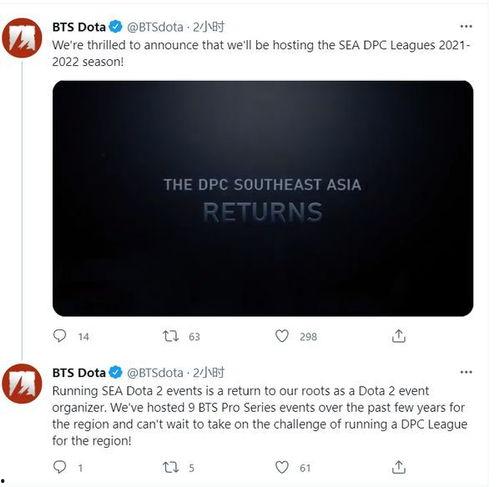Reply to the SEA DPC Leagues announcement tweet
The width and height of the screenshot is (500, 487).
click(60, 336)
